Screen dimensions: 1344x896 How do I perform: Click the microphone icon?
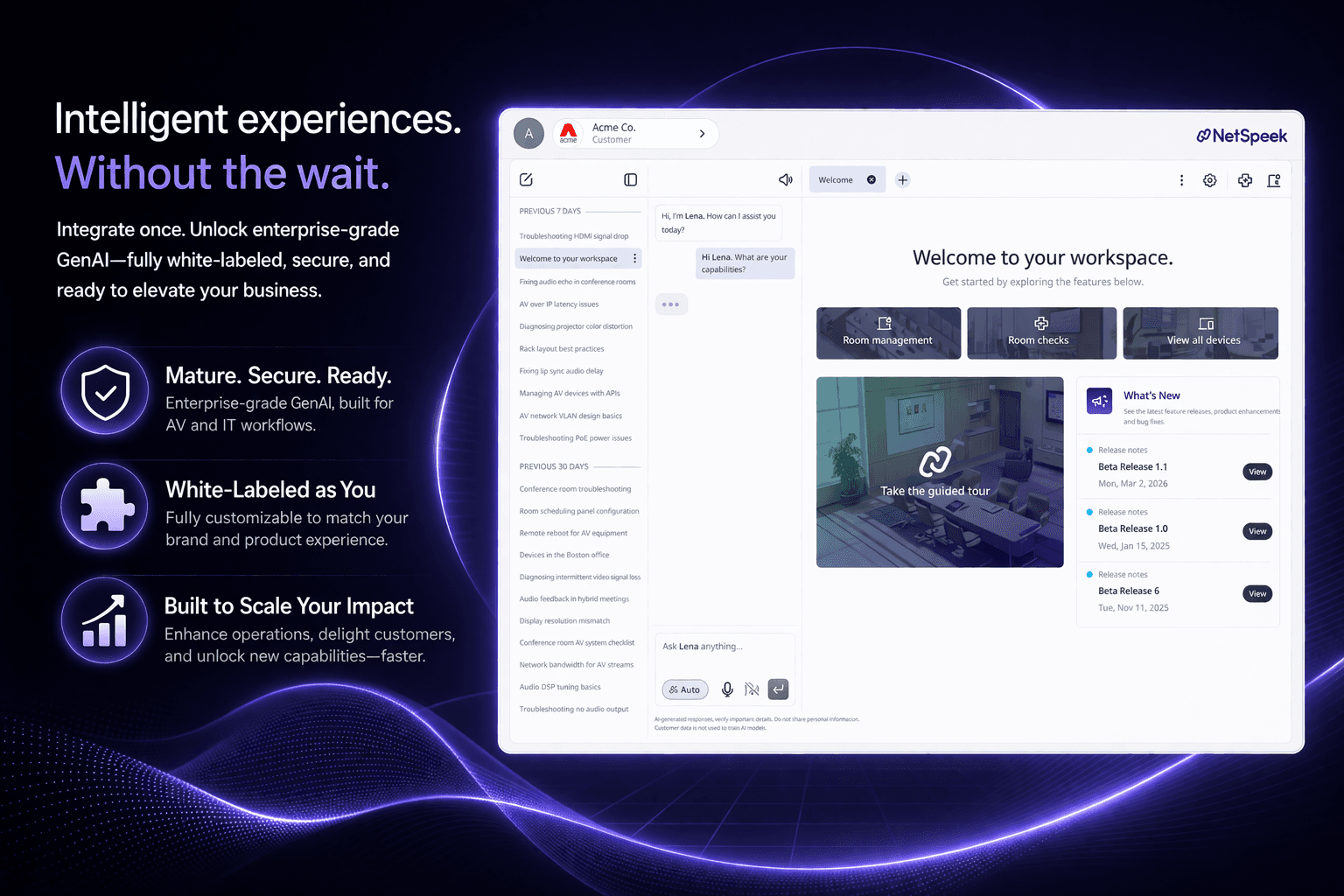[727, 689]
